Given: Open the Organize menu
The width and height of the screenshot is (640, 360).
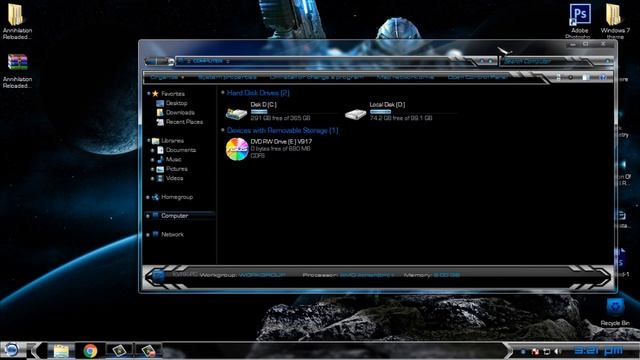Looking at the screenshot, I should [x=167, y=77].
